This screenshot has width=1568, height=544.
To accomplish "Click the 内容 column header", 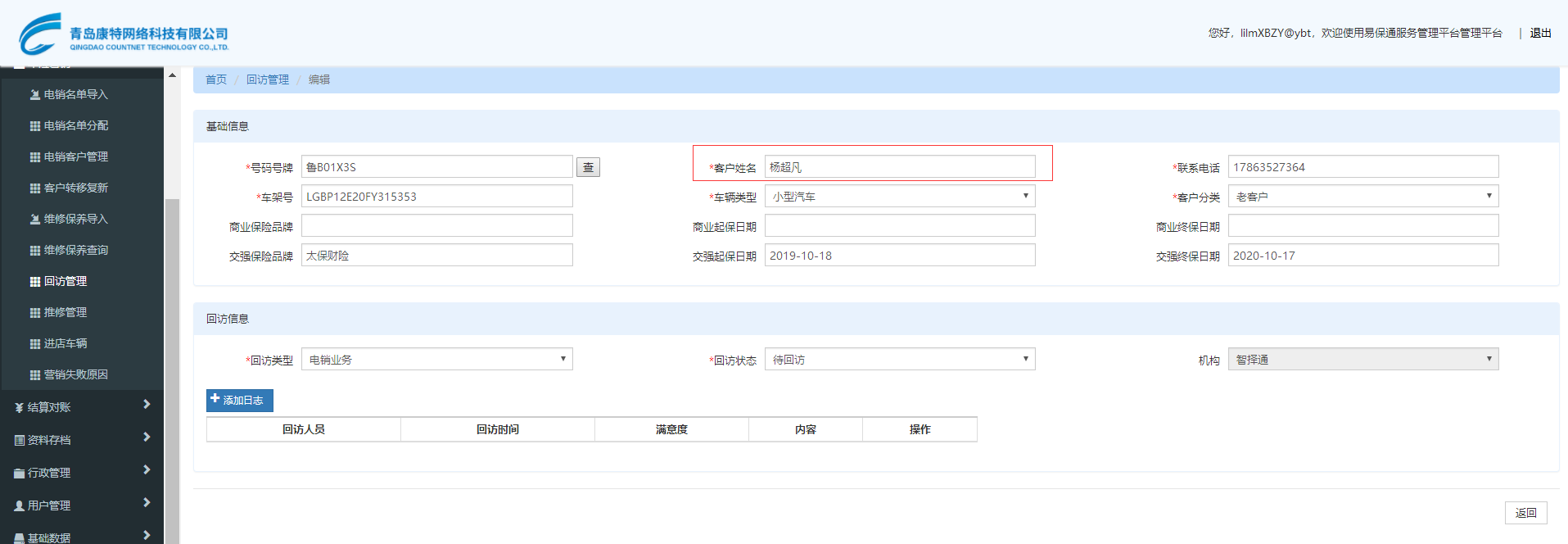I will point(806,429).
